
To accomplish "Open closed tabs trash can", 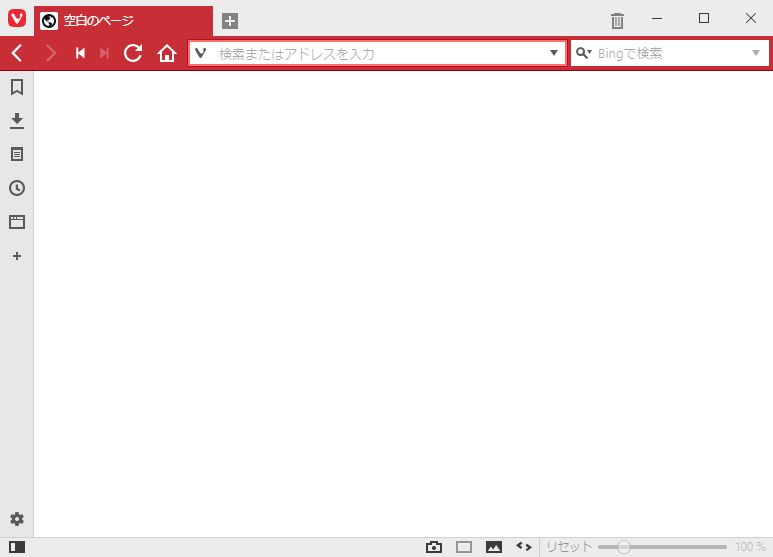I will click(x=617, y=21).
